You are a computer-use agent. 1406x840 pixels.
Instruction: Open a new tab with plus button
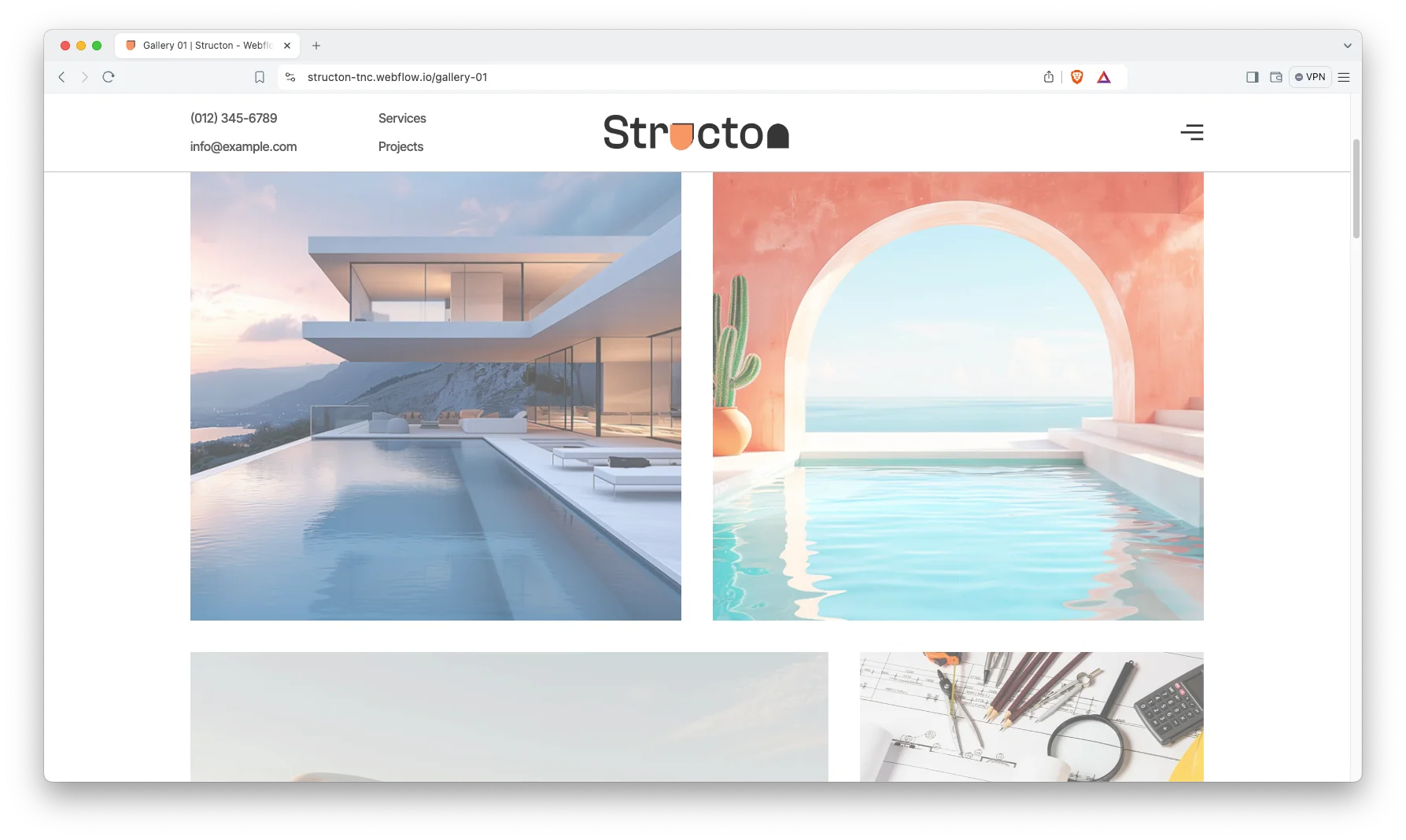point(316,46)
